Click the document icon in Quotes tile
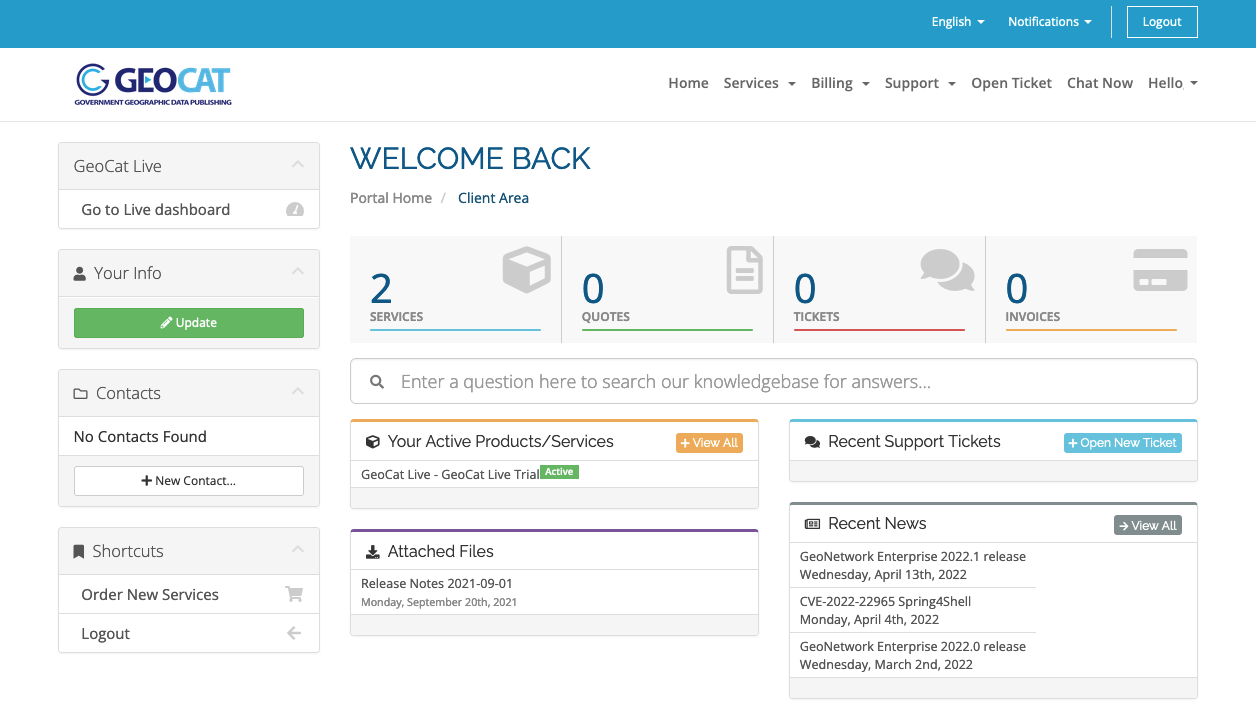The width and height of the screenshot is (1256, 720). [744, 270]
